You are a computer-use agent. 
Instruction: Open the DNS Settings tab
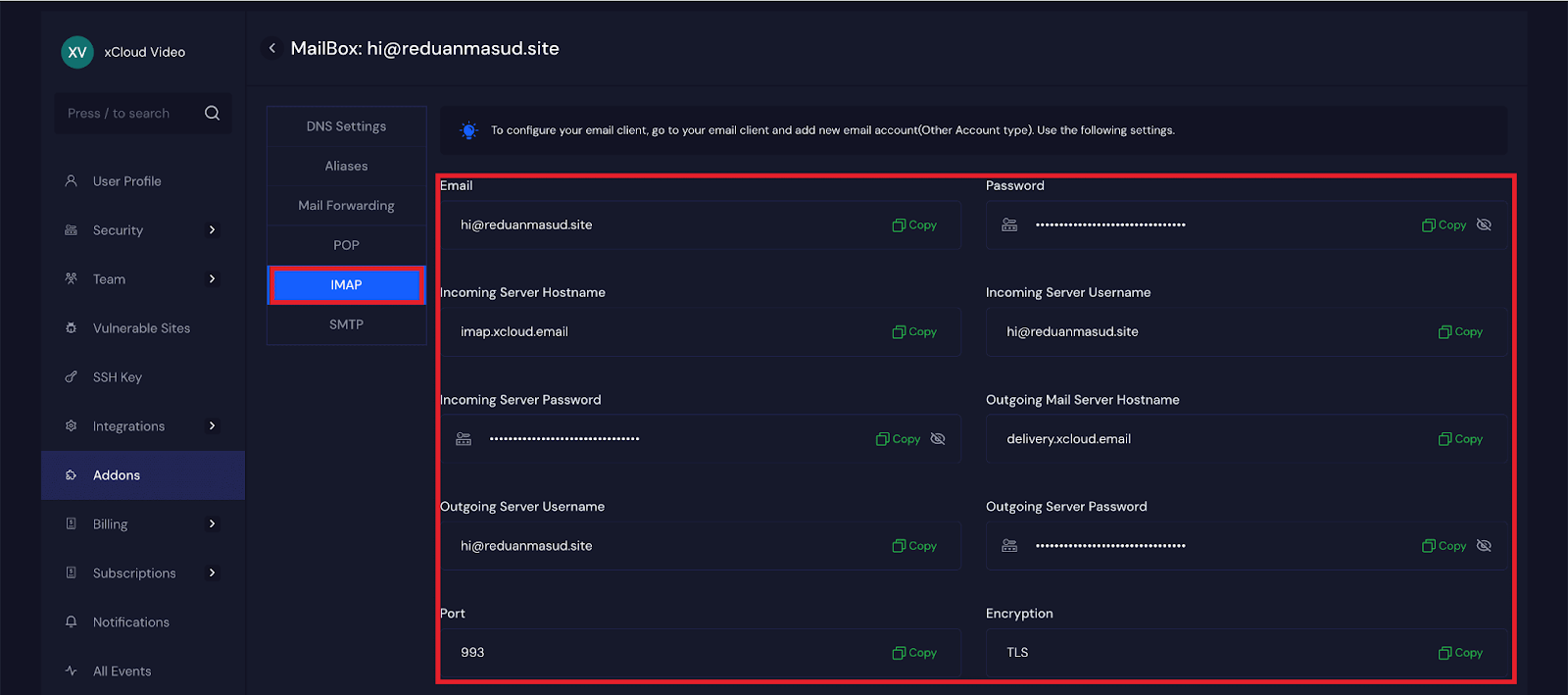click(346, 126)
